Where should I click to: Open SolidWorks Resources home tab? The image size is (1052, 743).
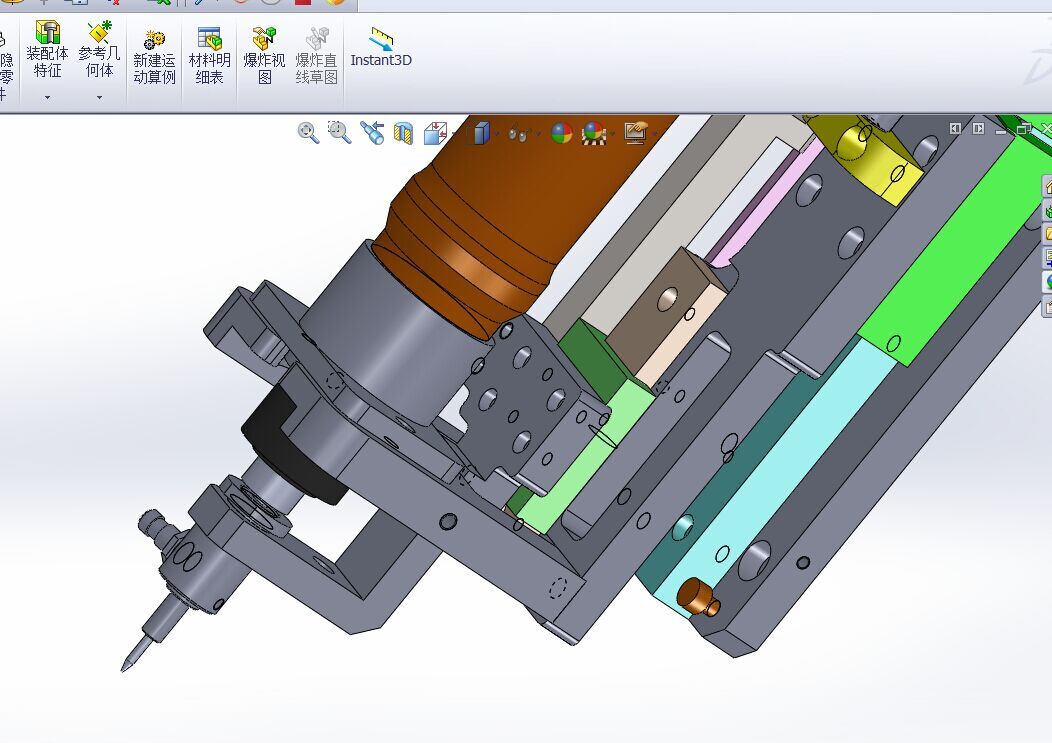[1047, 187]
